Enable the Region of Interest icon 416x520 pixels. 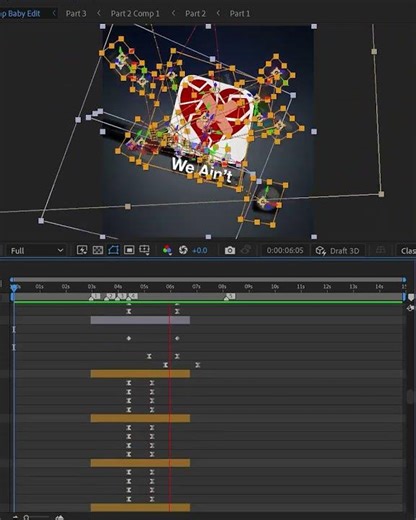tap(129, 250)
